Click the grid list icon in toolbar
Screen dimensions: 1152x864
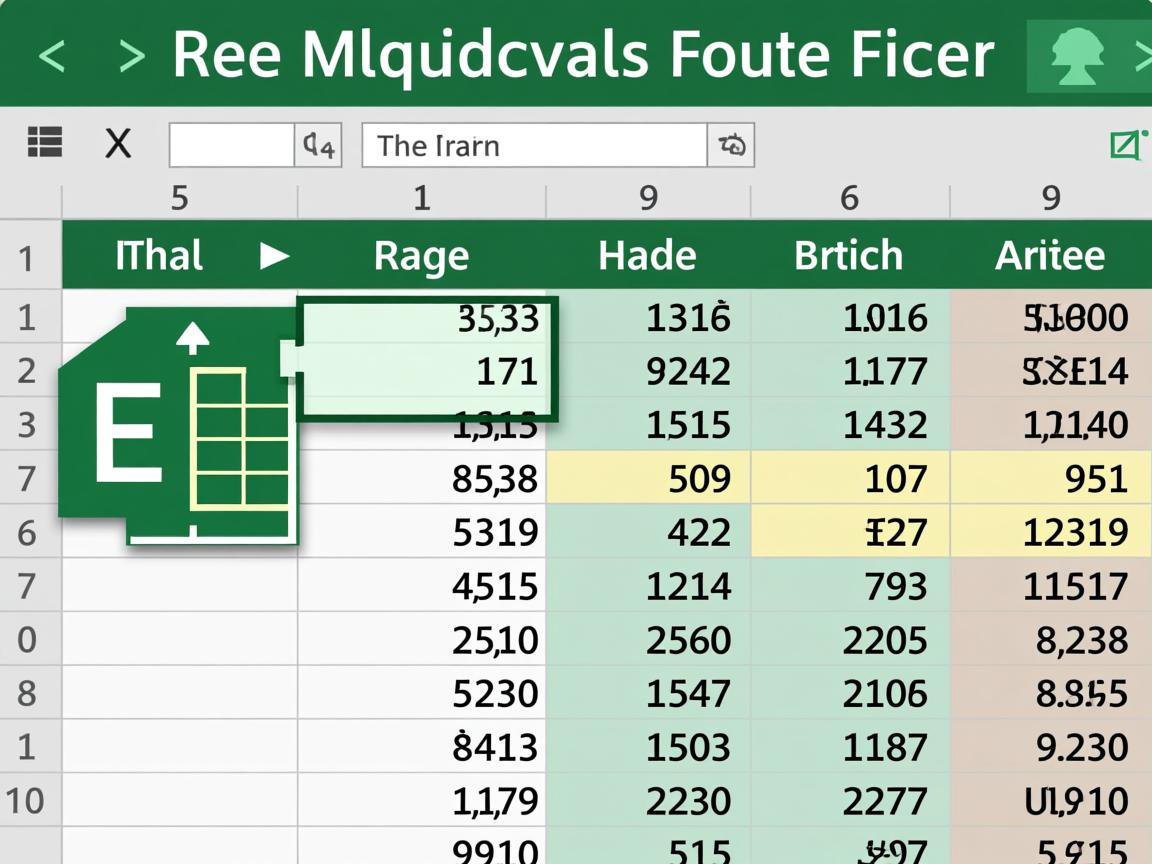tap(45, 143)
